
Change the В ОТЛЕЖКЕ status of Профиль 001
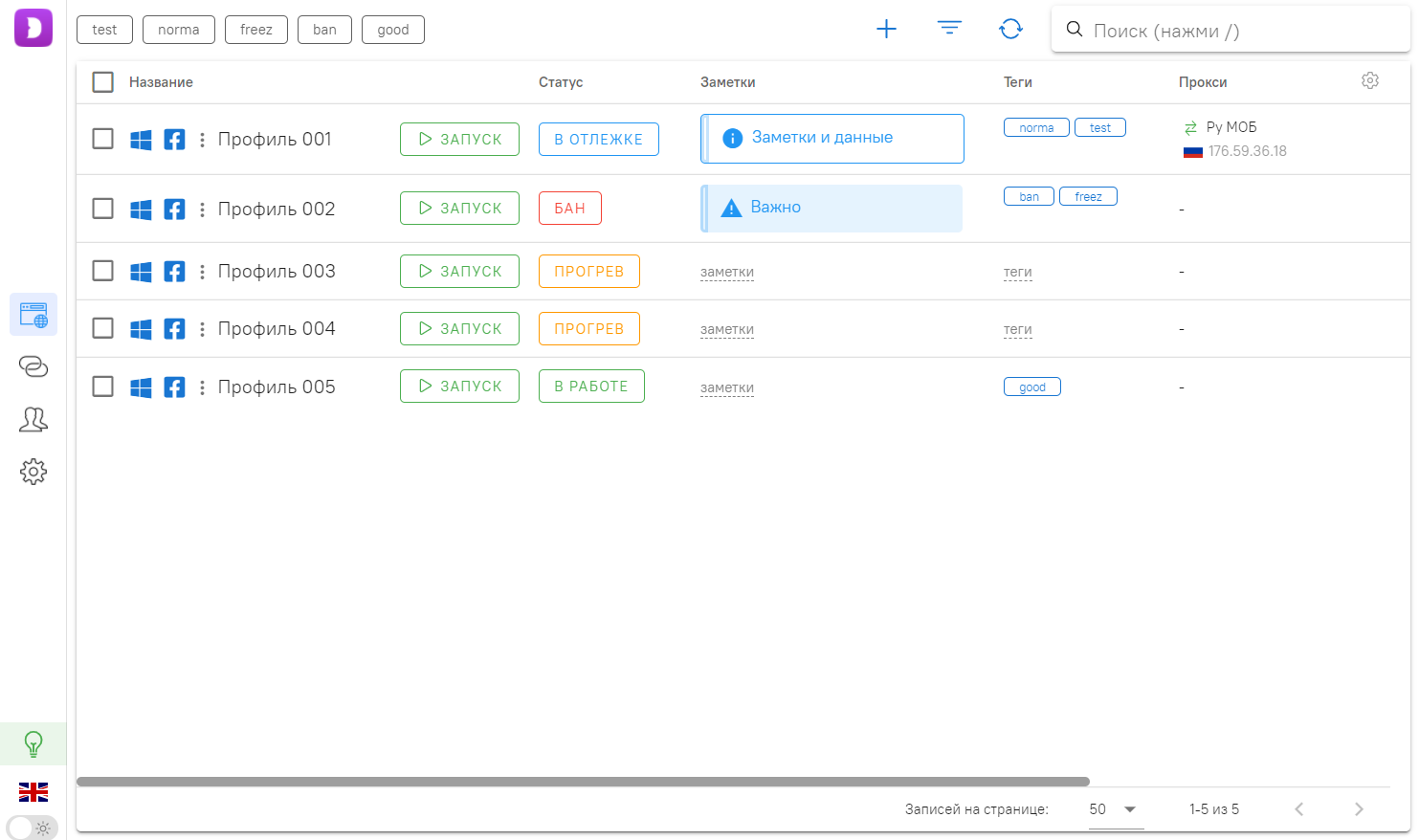599,139
